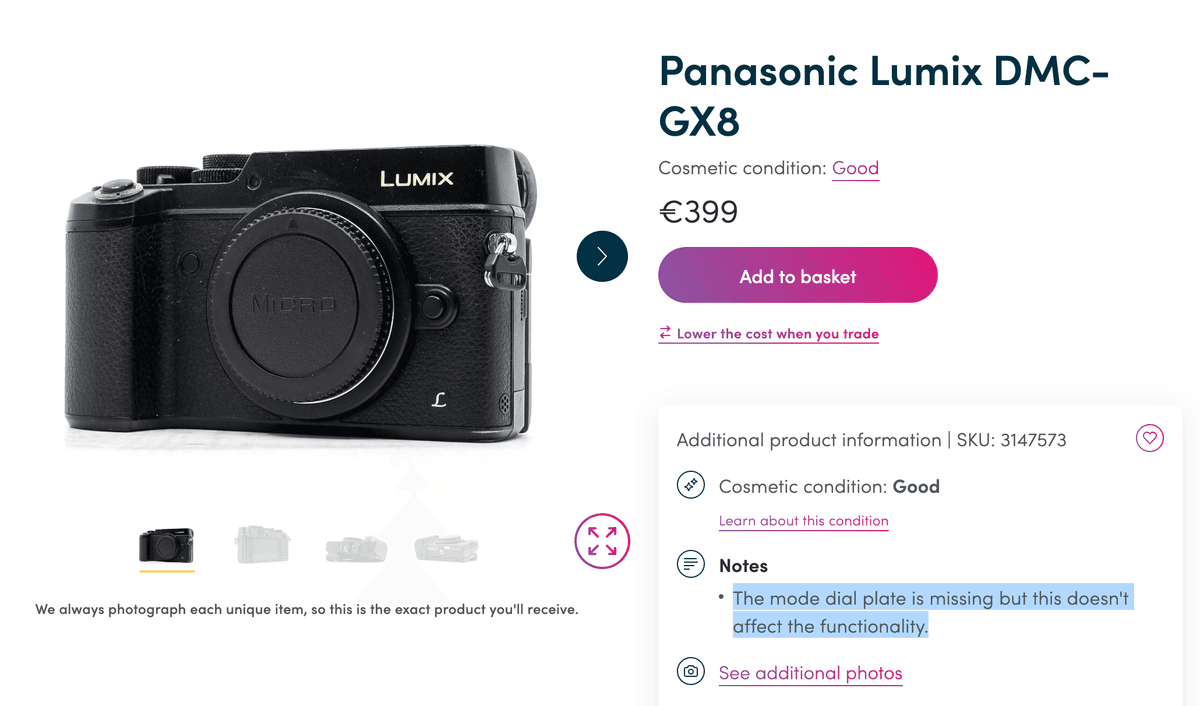Screen dimensions: 1200x706
Task: Click the trade arrows icon
Action: click(x=665, y=333)
